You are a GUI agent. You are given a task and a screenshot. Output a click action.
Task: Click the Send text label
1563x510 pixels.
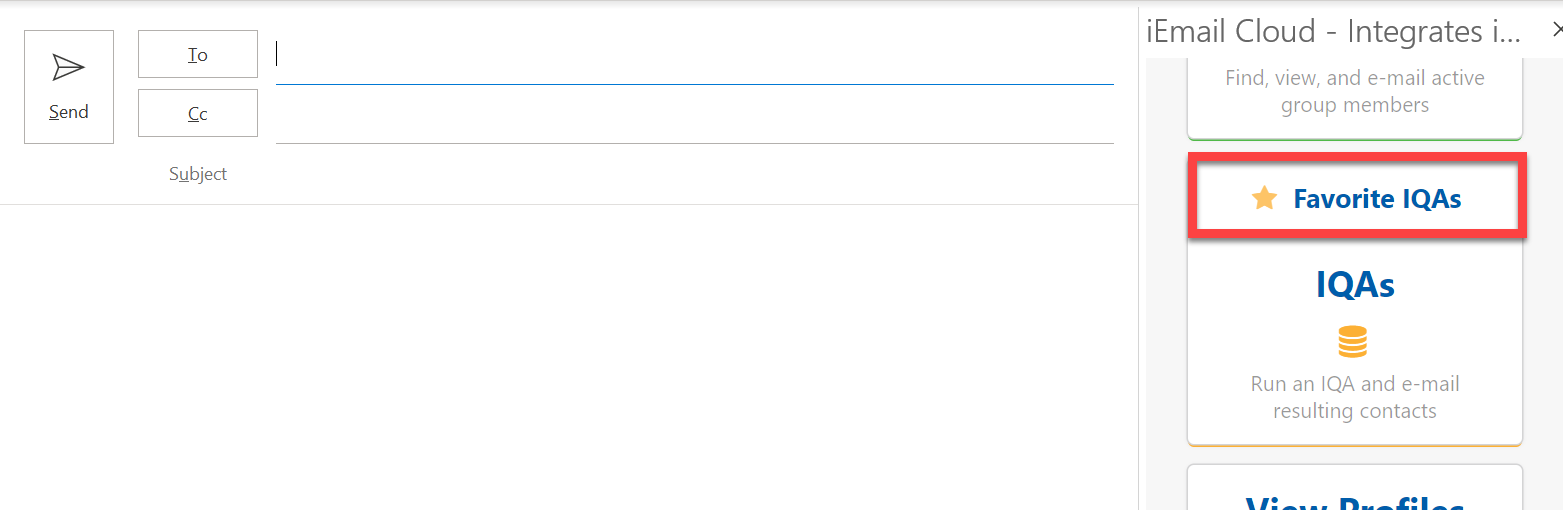pyautogui.click(x=68, y=112)
